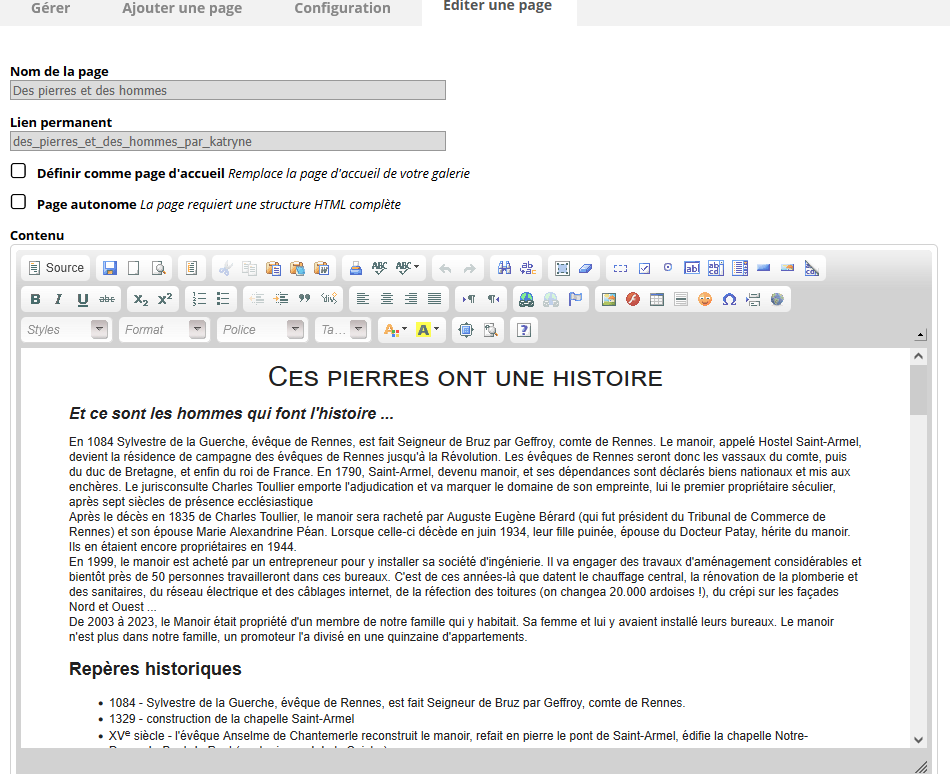Click the editor vertical scrollbar thumb
This screenshot has height=774, width=950.
[918, 390]
